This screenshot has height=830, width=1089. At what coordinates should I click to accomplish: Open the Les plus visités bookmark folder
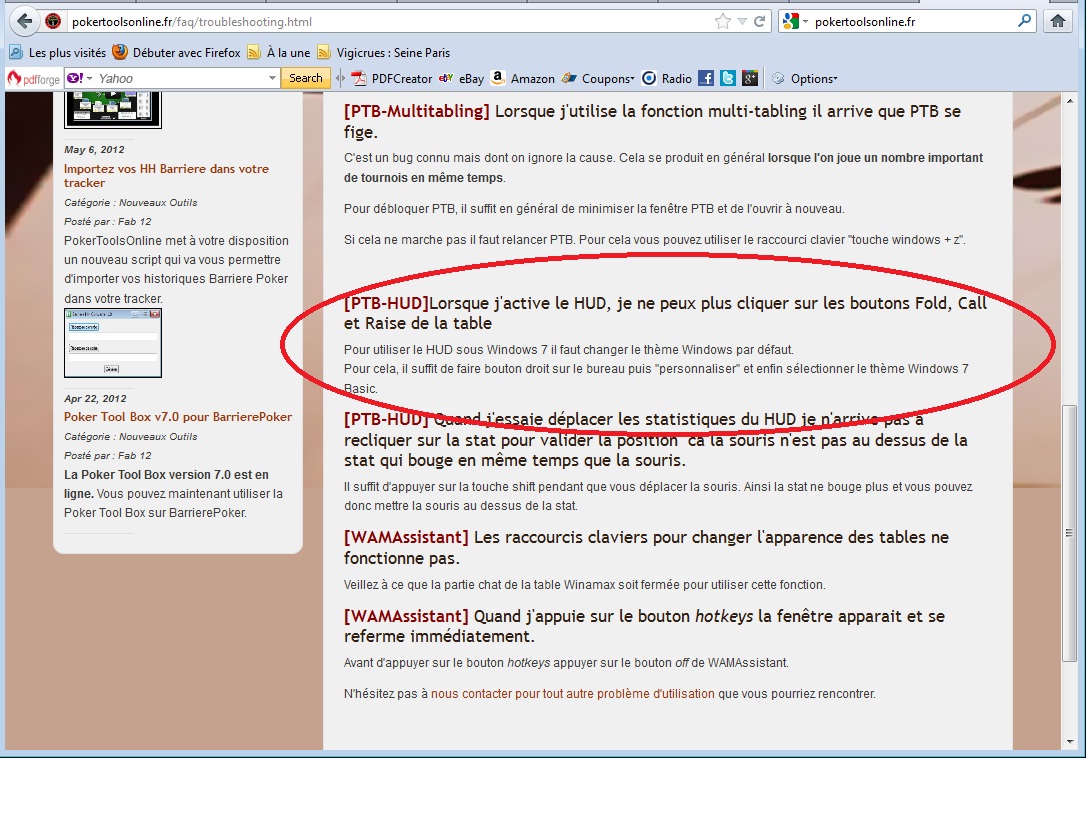pyautogui.click(x=58, y=53)
